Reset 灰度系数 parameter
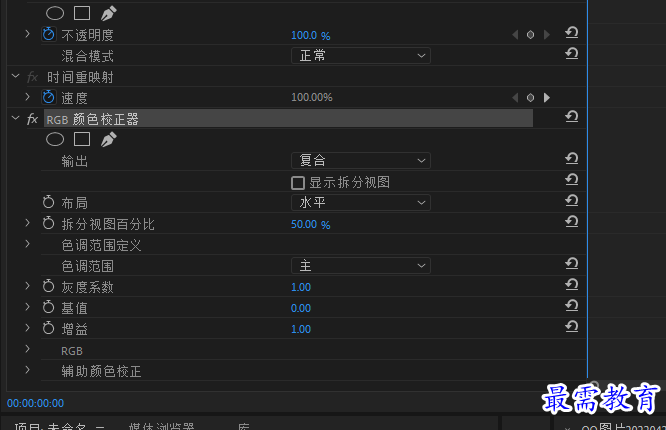The width and height of the screenshot is (666, 430). coord(572,285)
